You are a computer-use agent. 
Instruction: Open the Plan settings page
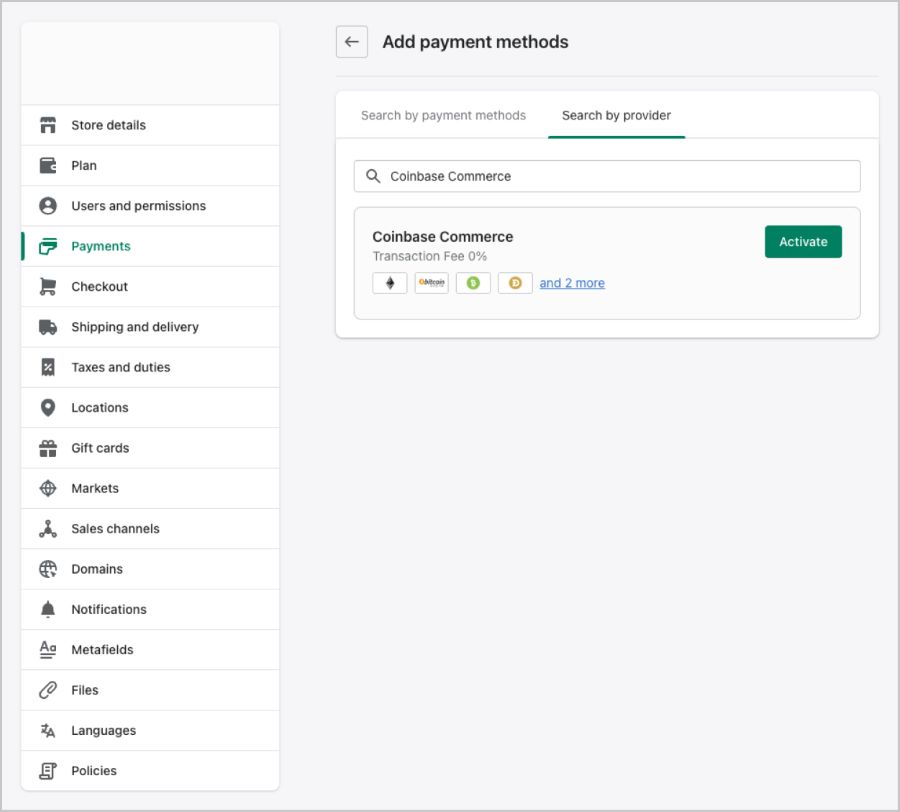(150, 165)
